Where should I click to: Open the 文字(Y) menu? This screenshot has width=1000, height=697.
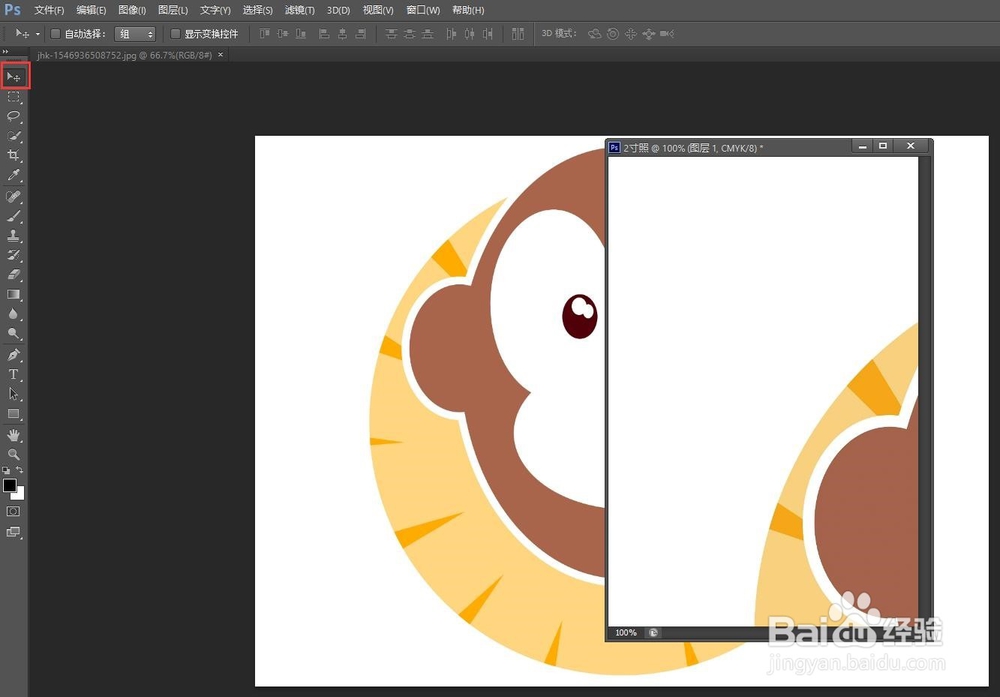point(216,10)
